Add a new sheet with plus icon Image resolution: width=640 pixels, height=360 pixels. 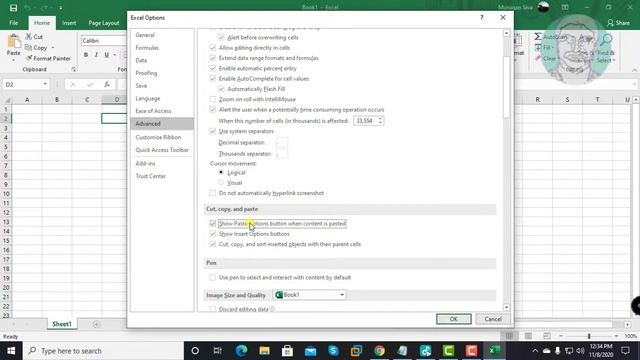(x=96, y=324)
